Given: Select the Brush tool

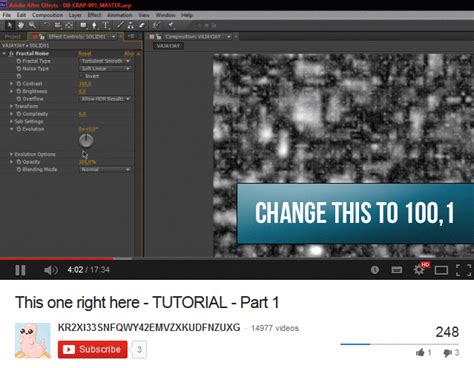Looking at the screenshot, I should tap(120, 25).
